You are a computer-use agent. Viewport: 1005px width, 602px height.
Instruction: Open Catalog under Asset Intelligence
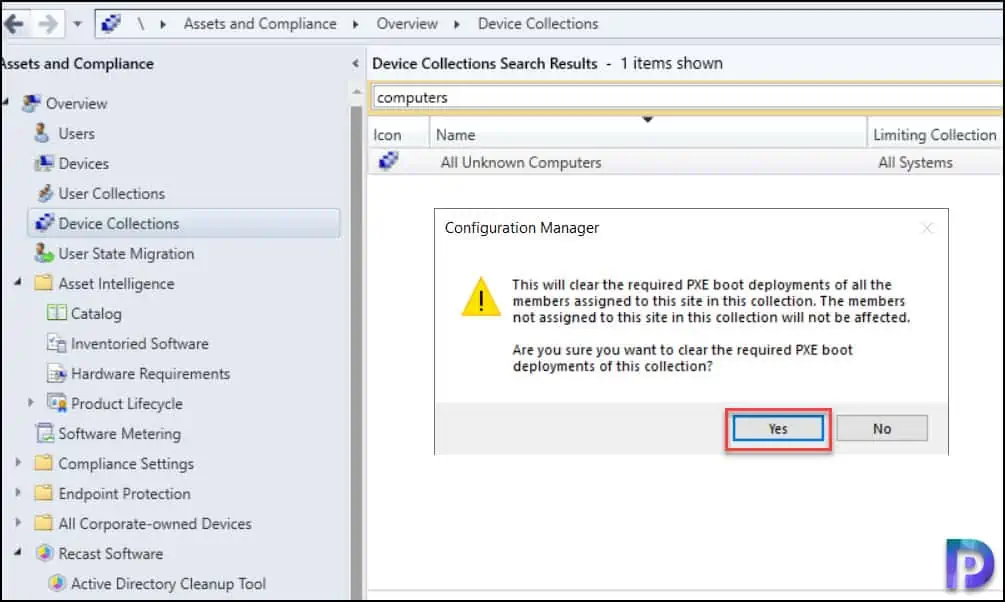click(96, 314)
